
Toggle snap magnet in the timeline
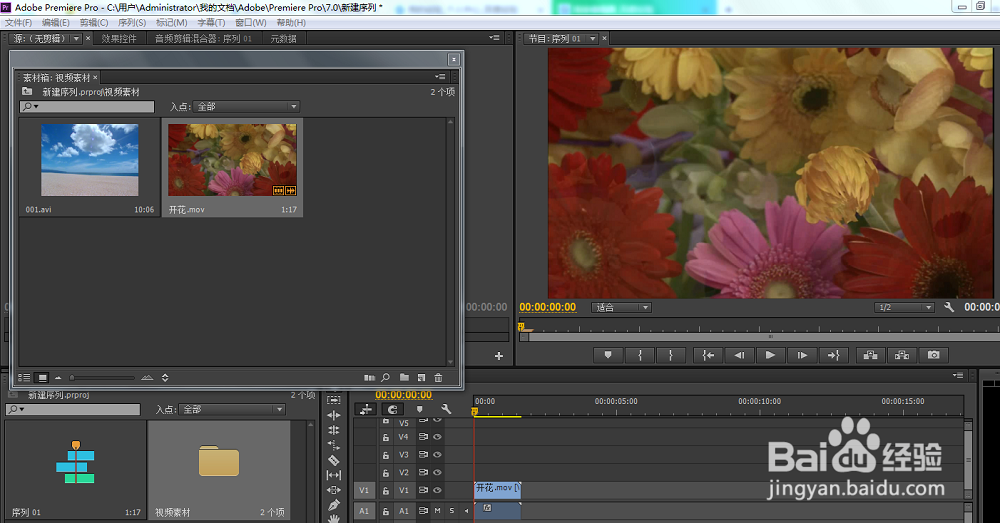pyautogui.click(x=393, y=409)
